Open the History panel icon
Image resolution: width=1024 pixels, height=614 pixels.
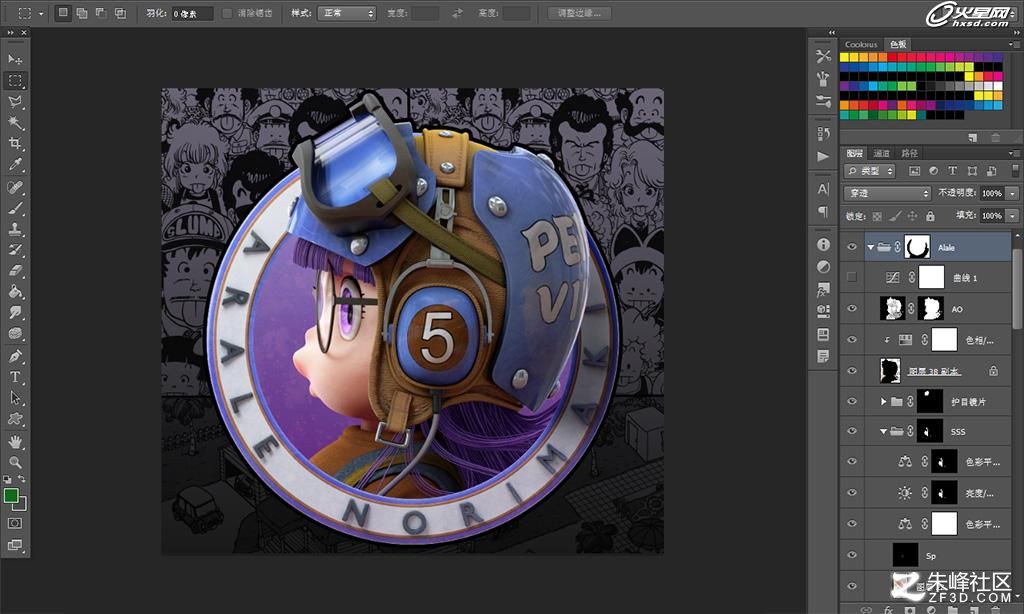823,133
